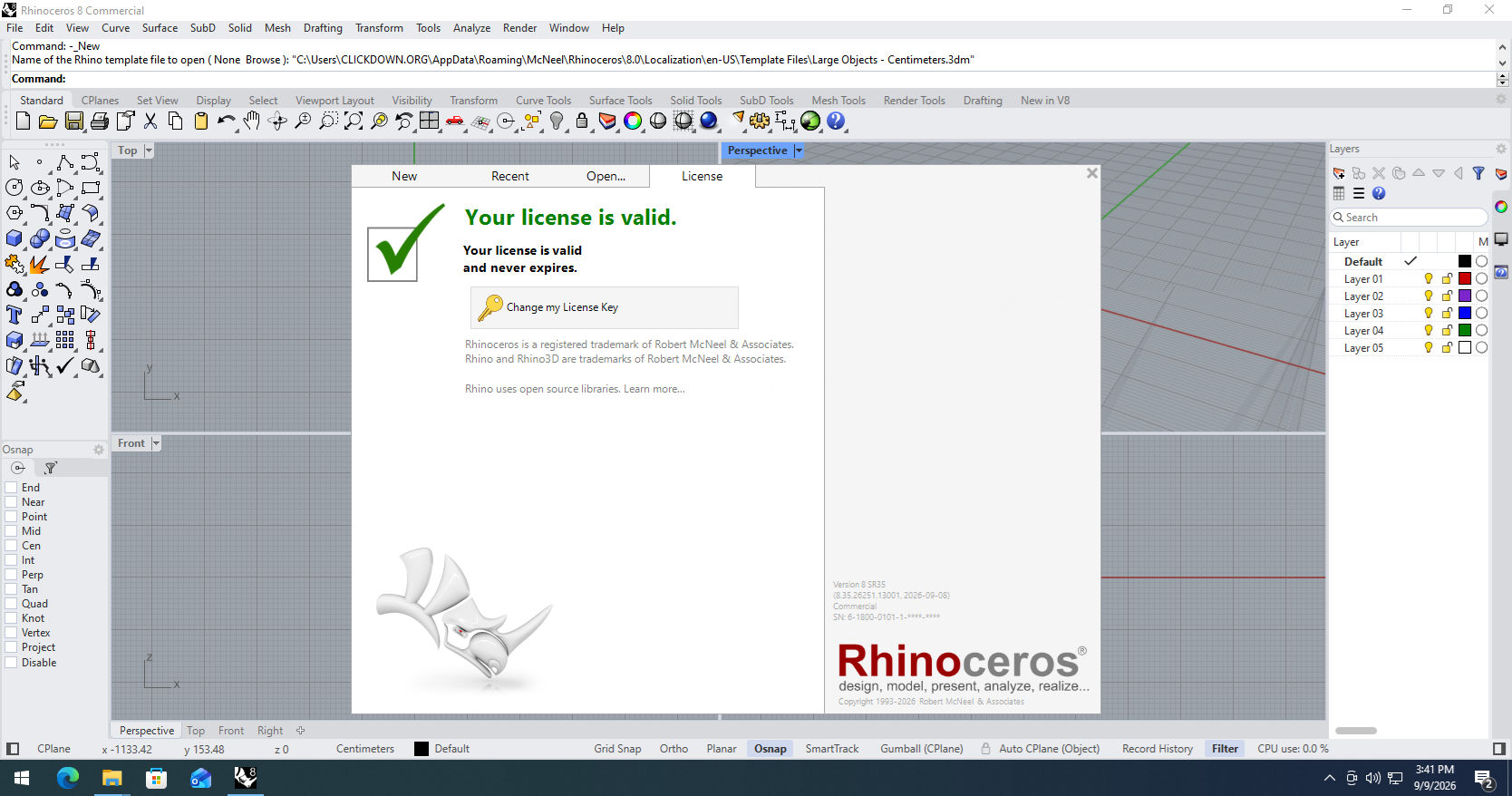Screen dimensions: 1512x796
Task: Follow the Learn more... link
Action: [x=654, y=389]
